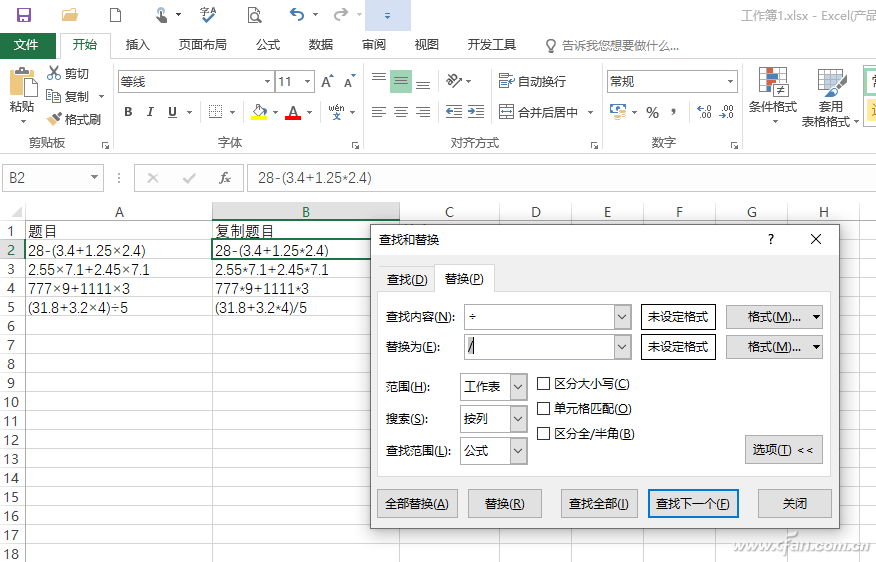Click the Borders icon
Image resolution: width=876 pixels, height=562 pixels.
pyautogui.click(x=216, y=112)
